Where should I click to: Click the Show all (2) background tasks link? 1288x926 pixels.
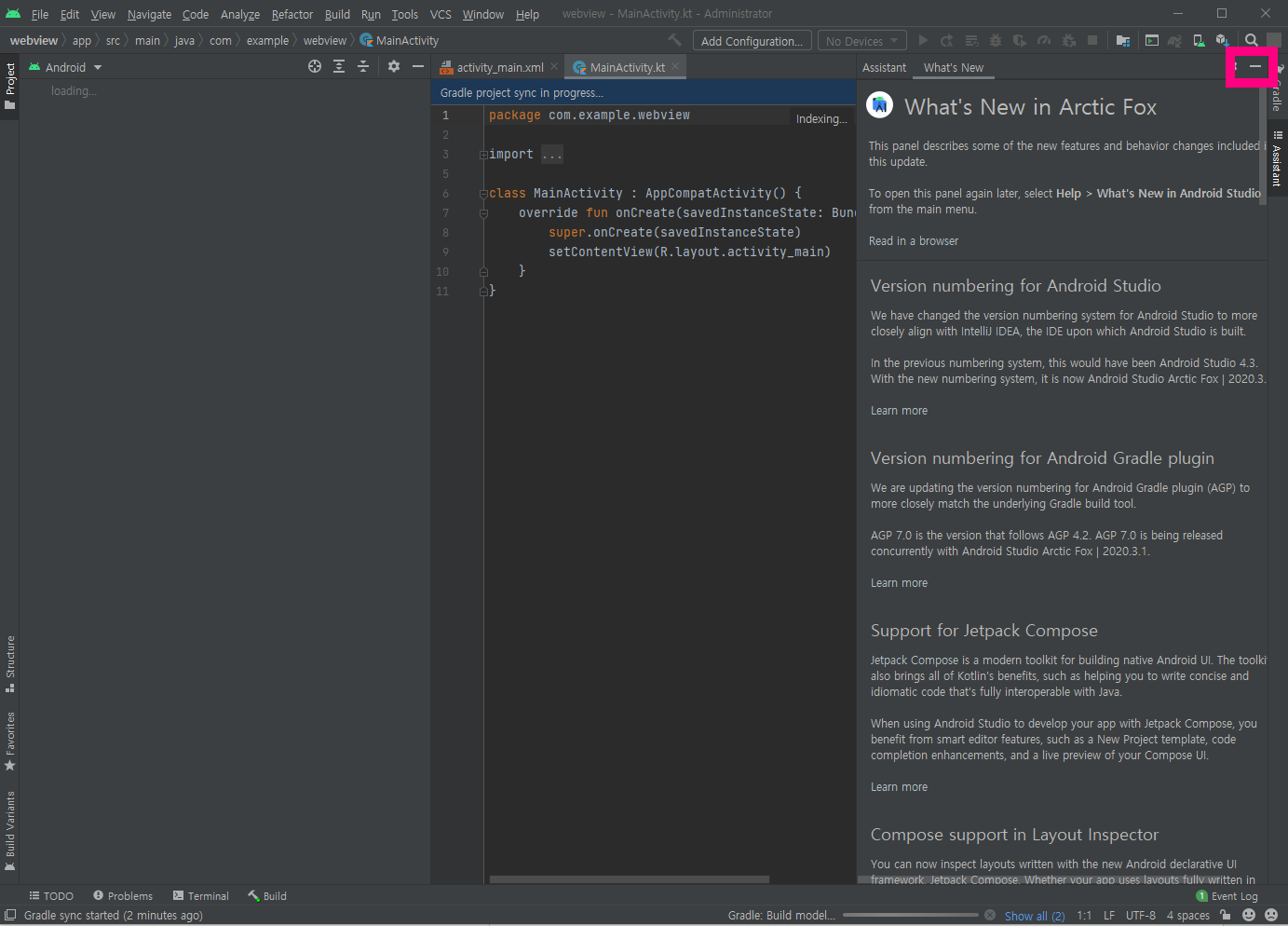click(x=1035, y=916)
